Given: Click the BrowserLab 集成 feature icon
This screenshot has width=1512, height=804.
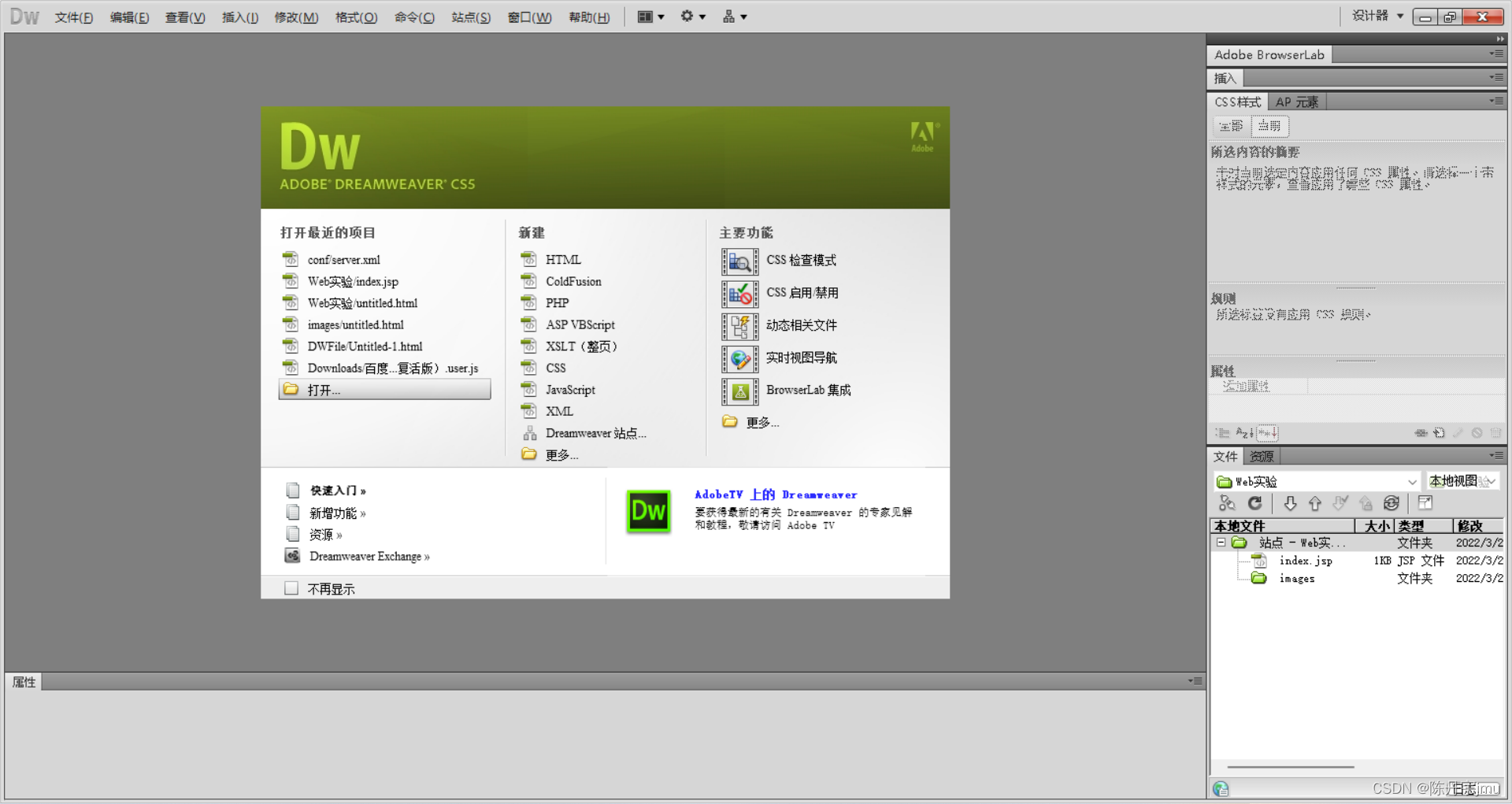Looking at the screenshot, I should click(x=739, y=391).
